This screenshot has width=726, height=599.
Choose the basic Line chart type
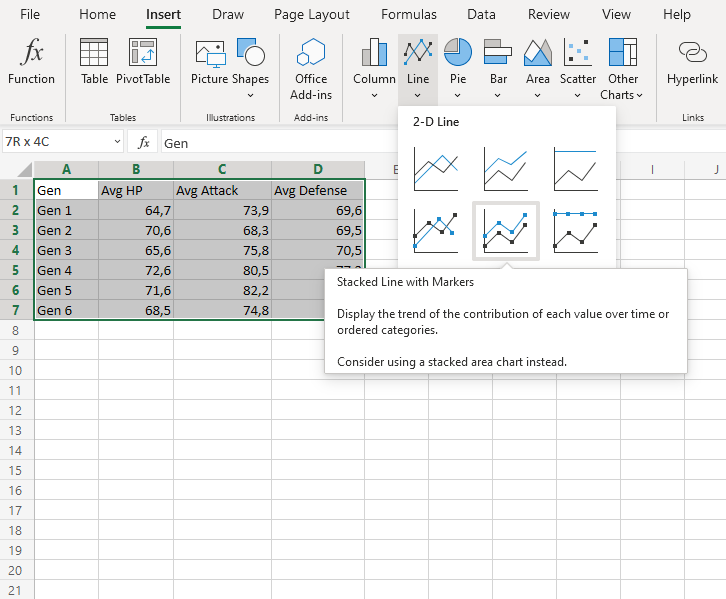coord(436,169)
